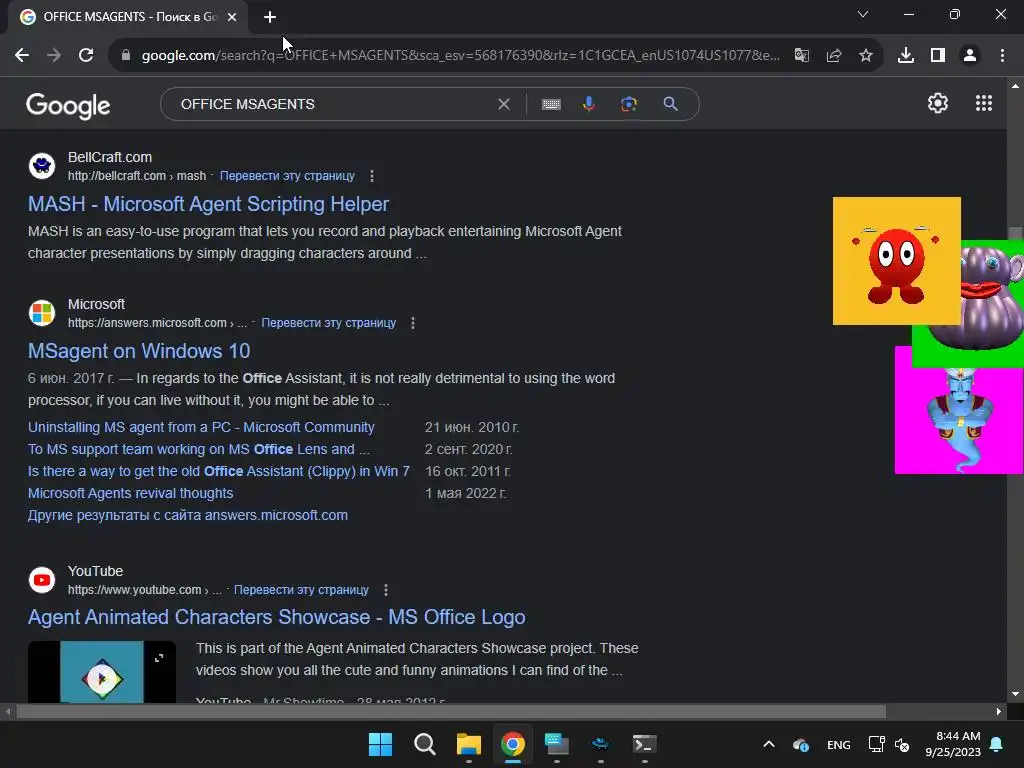Open notifications bell in taskbar
This screenshot has width=1024, height=768.
(997, 744)
